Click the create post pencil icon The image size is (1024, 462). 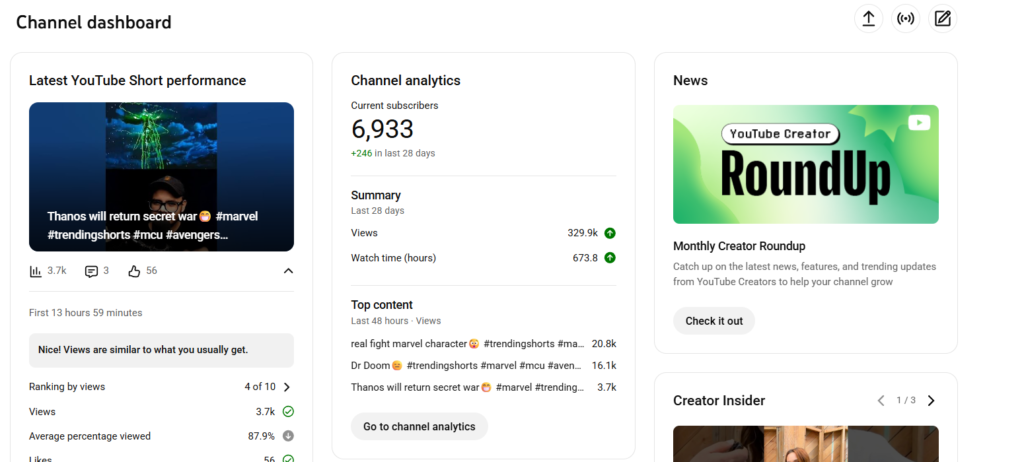click(x=942, y=19)
